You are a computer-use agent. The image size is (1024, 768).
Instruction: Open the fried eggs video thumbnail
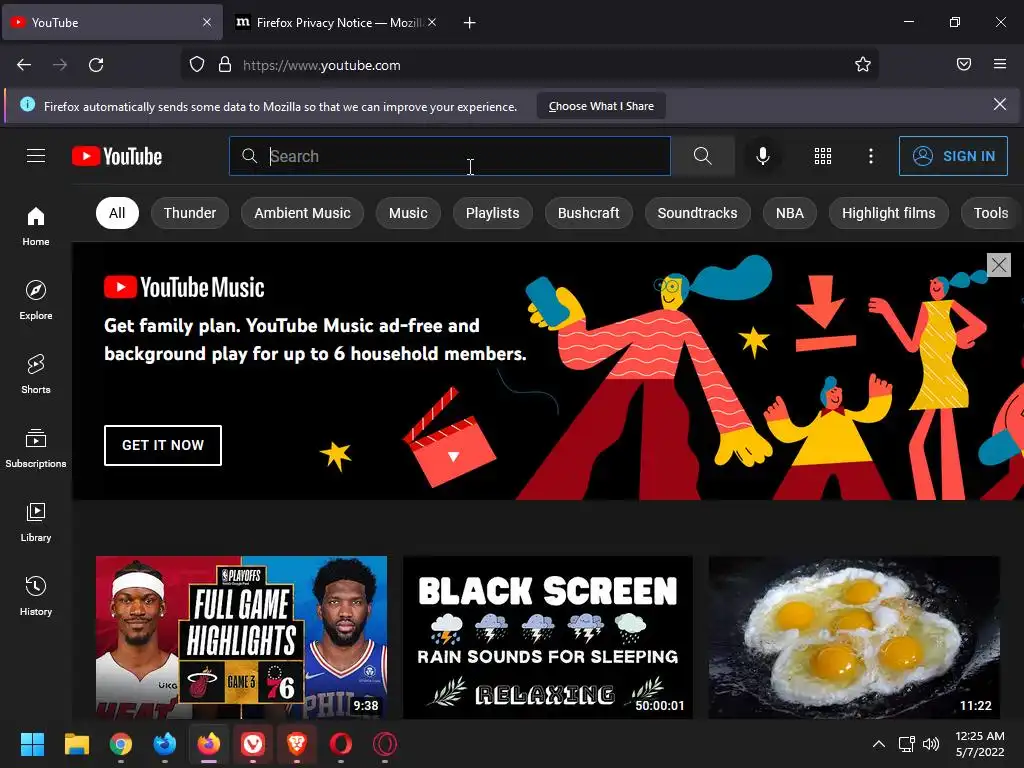click(854, 637)
